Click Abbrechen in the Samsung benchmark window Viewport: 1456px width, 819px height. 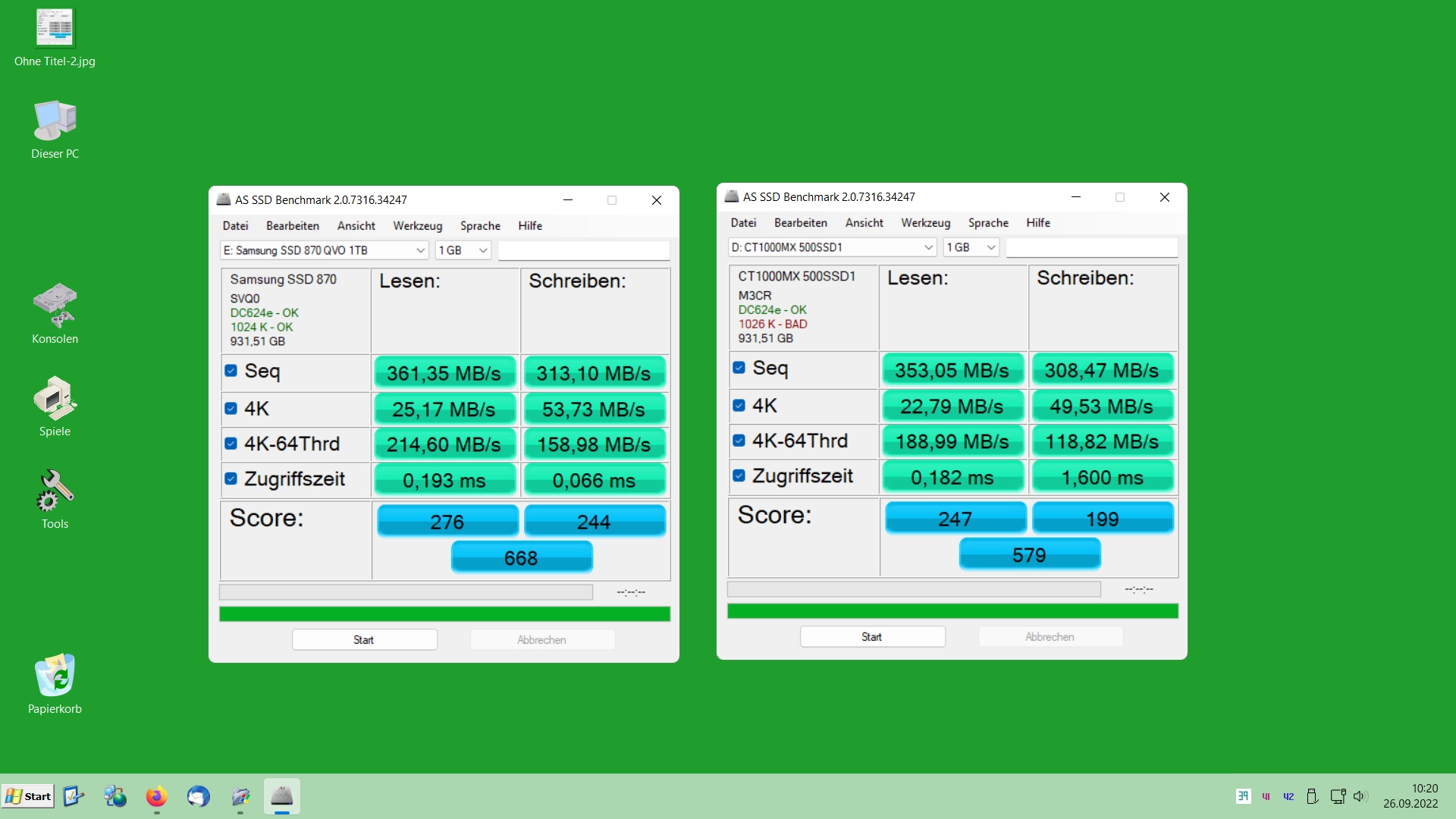point(542,640)
